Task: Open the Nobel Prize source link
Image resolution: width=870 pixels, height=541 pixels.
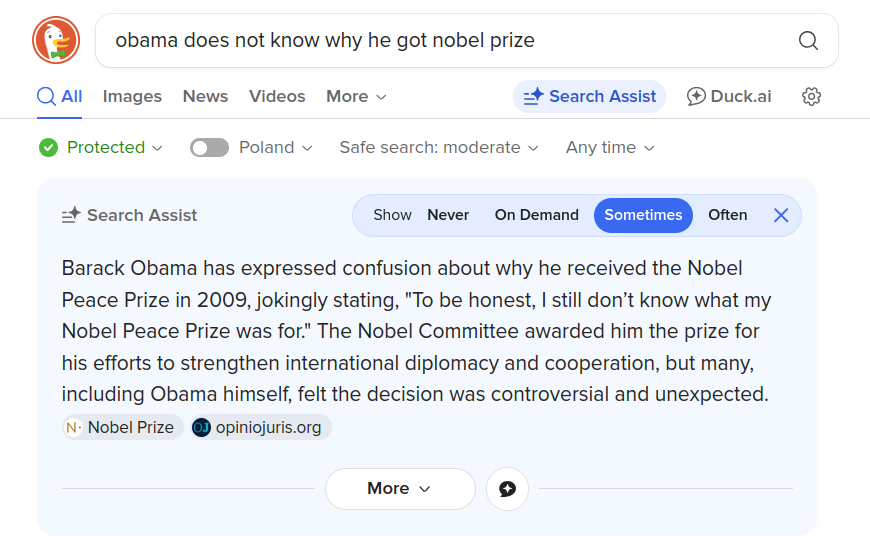Action: (x=122, y=427)
